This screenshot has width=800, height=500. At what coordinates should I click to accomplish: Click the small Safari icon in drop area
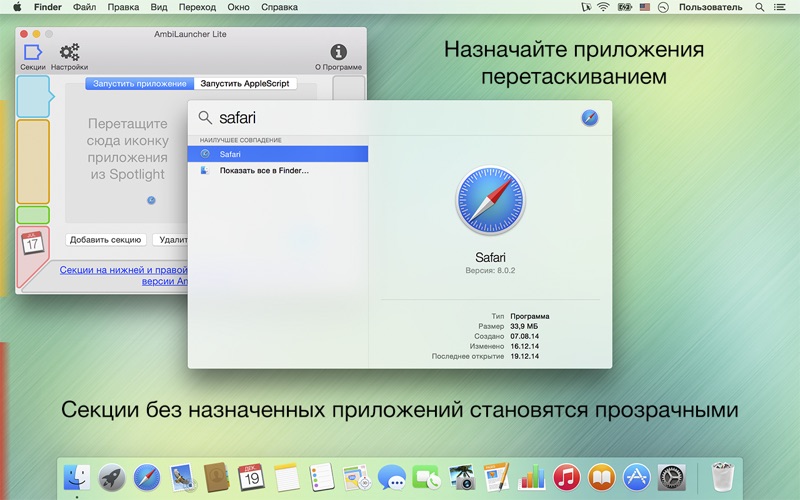click(151, 200)
